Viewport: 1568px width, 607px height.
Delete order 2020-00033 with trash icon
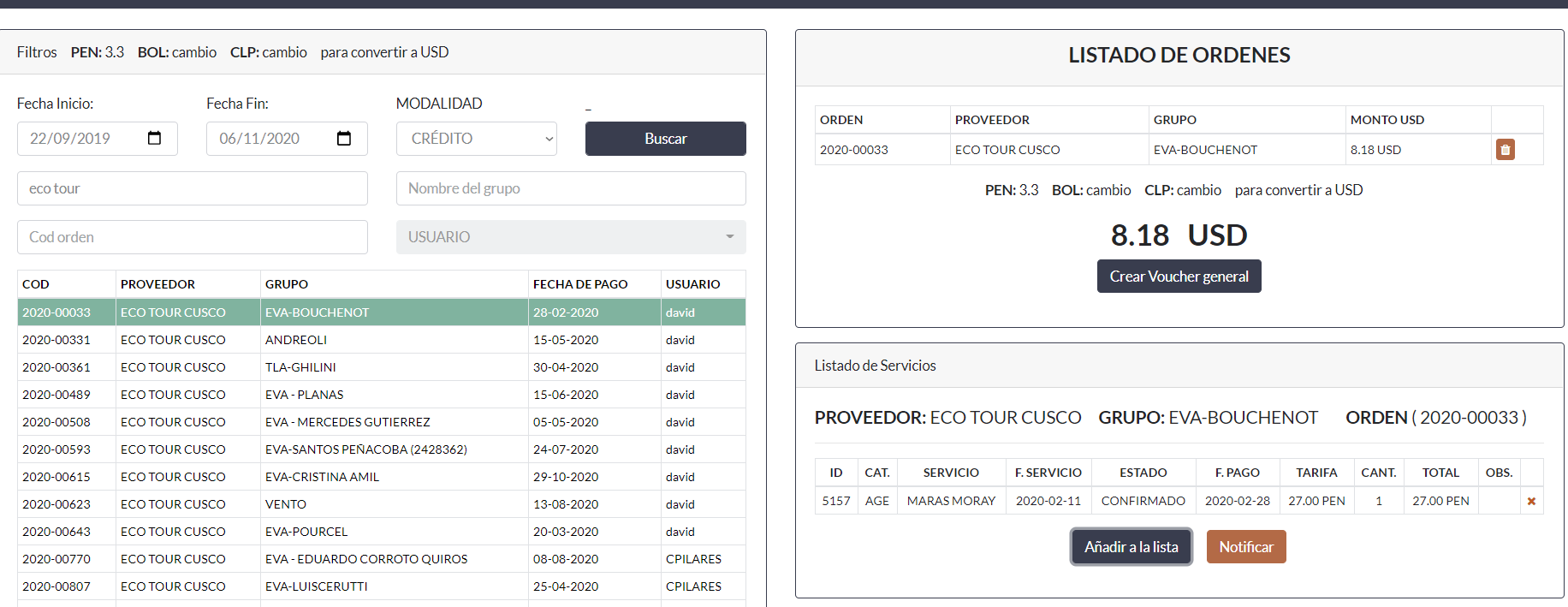tap(1505, 150)
